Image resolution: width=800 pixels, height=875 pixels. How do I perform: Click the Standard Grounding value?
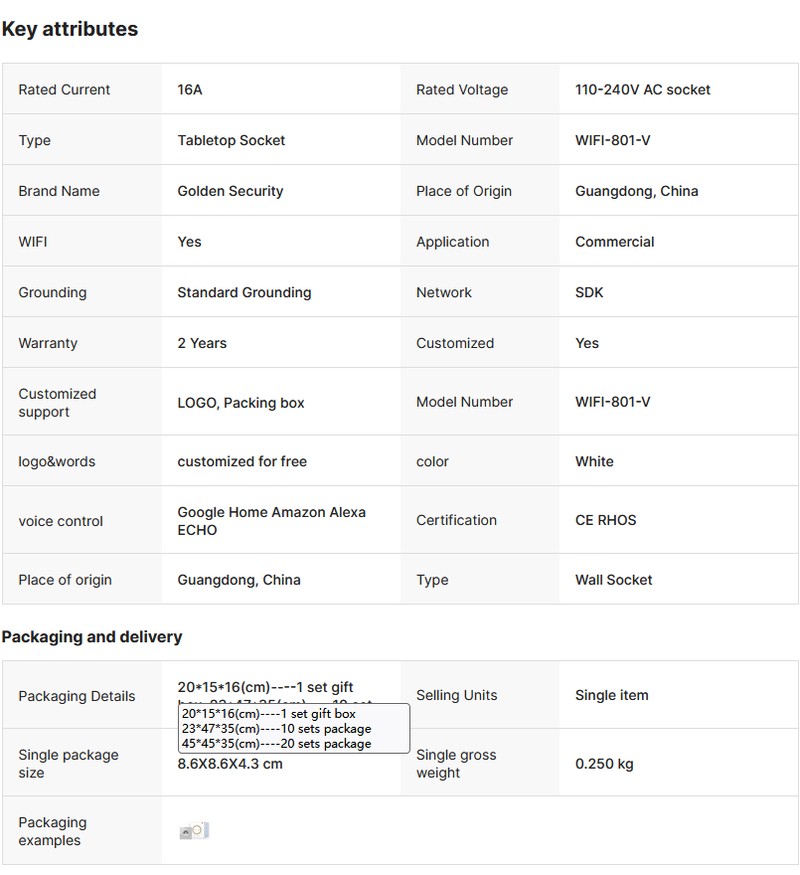point(244,293)
